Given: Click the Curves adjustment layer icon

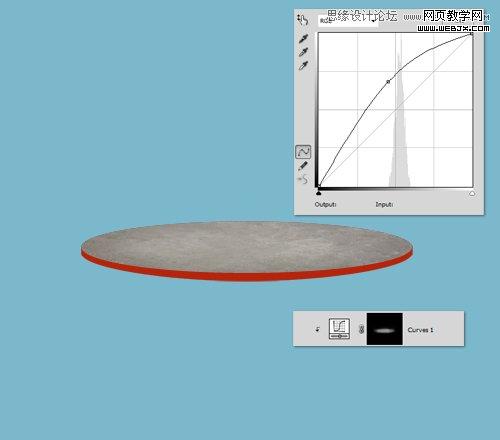Looking at the screenshot, I should [339, 329].
